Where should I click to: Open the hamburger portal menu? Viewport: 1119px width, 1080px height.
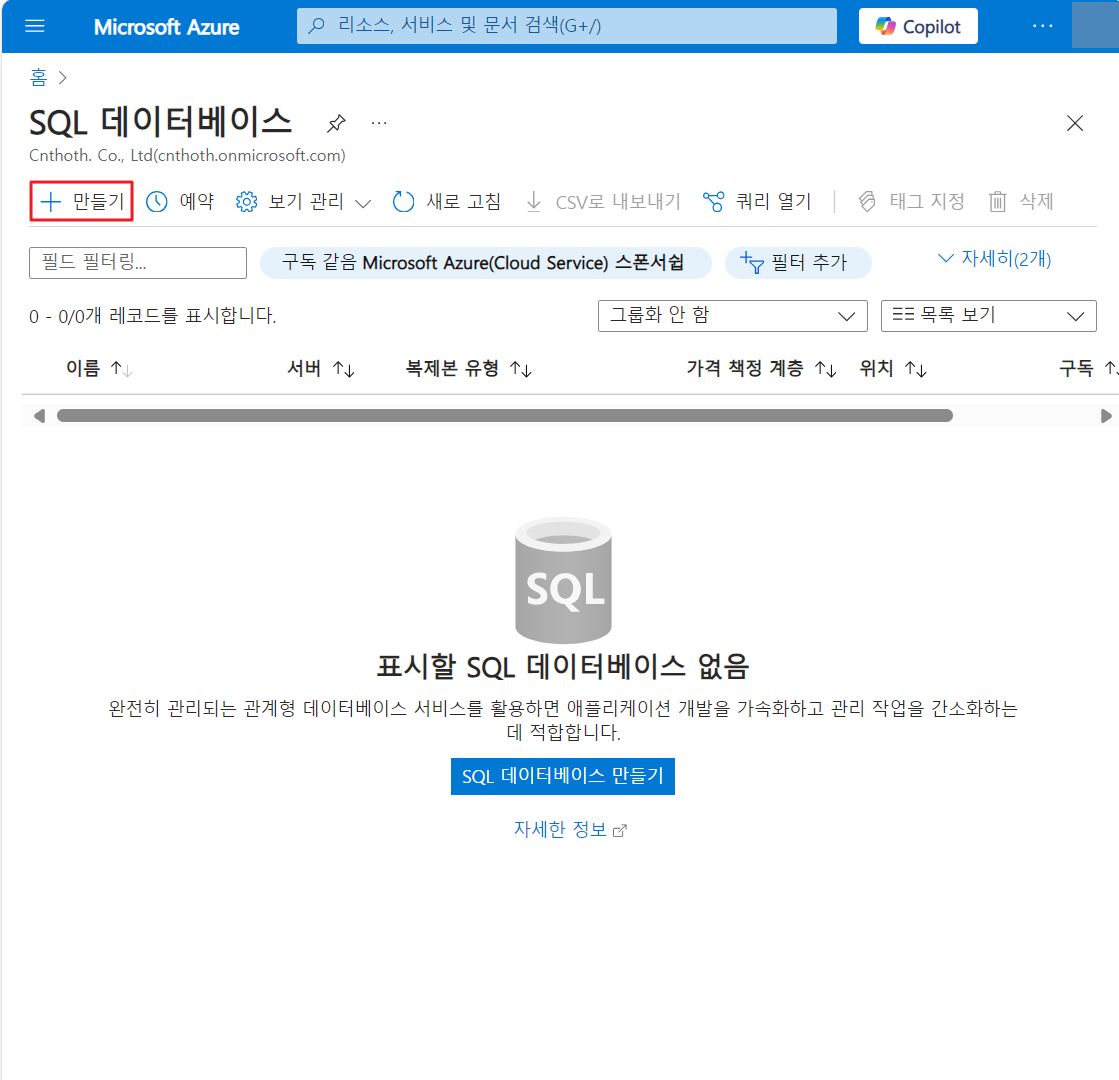coord(34,26)
